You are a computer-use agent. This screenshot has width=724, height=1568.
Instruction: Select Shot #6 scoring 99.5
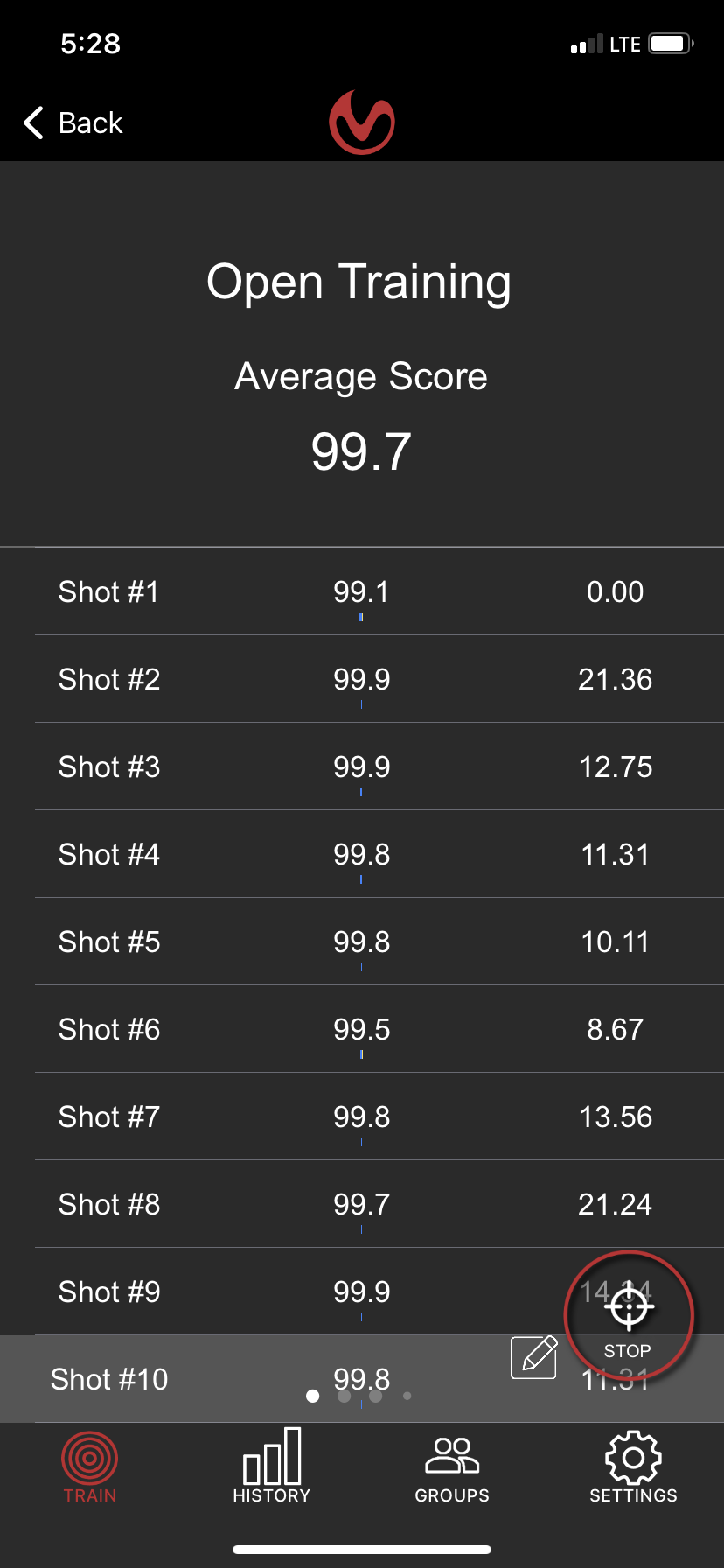[x=379, y=1029]
